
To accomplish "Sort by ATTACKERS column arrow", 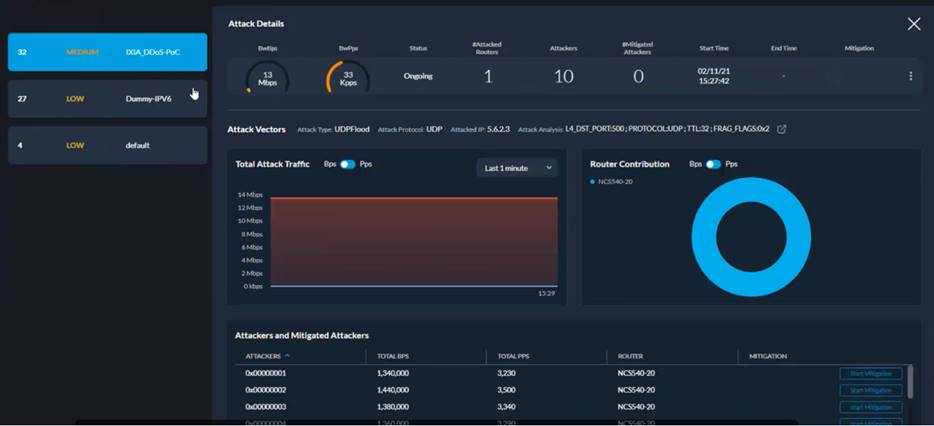I will coord(288,356).
